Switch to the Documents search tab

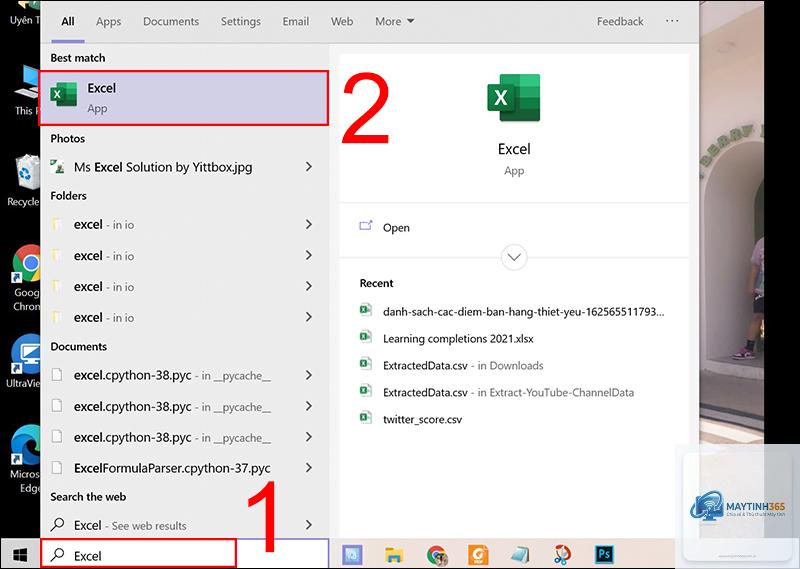pos(171,21)
